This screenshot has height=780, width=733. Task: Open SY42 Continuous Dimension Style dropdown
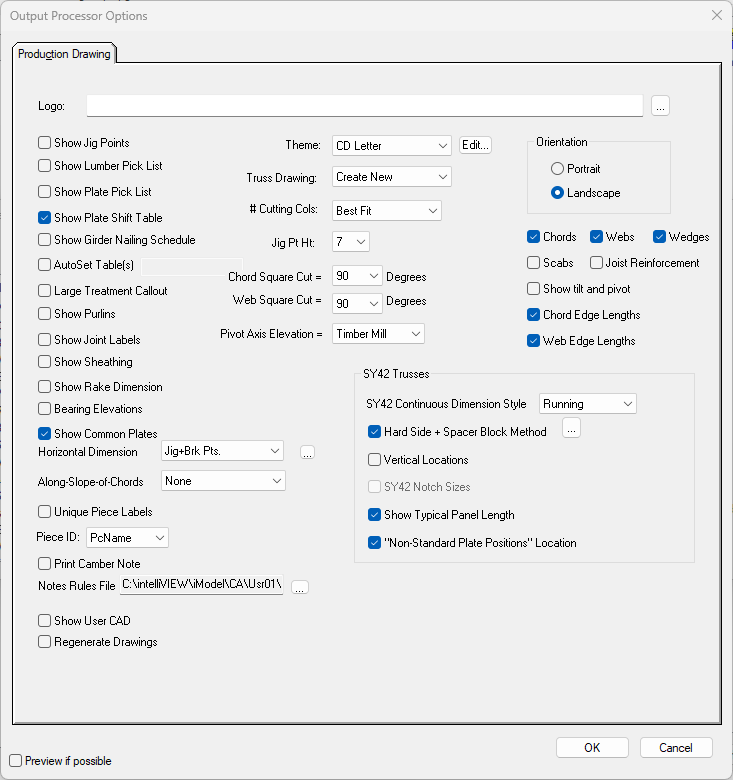588,404
